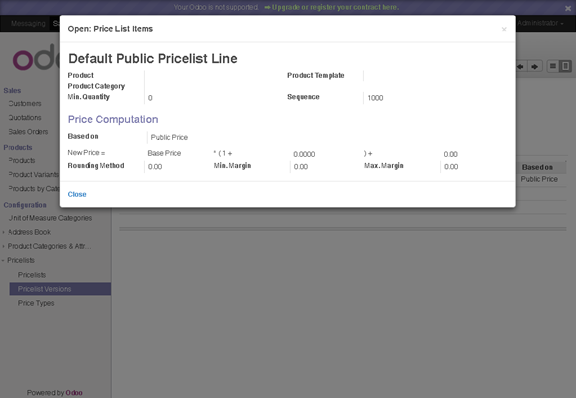Click Min. Quantity value 0

[150, 98]
